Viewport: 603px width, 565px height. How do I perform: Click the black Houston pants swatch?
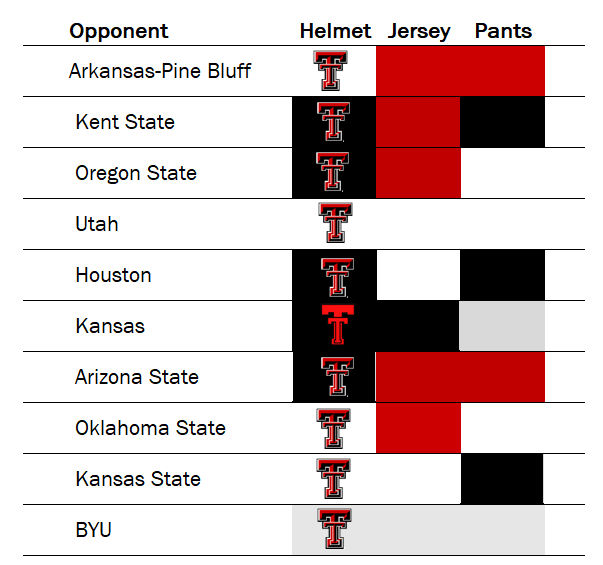pyautogui.click(x=502, y=275)
